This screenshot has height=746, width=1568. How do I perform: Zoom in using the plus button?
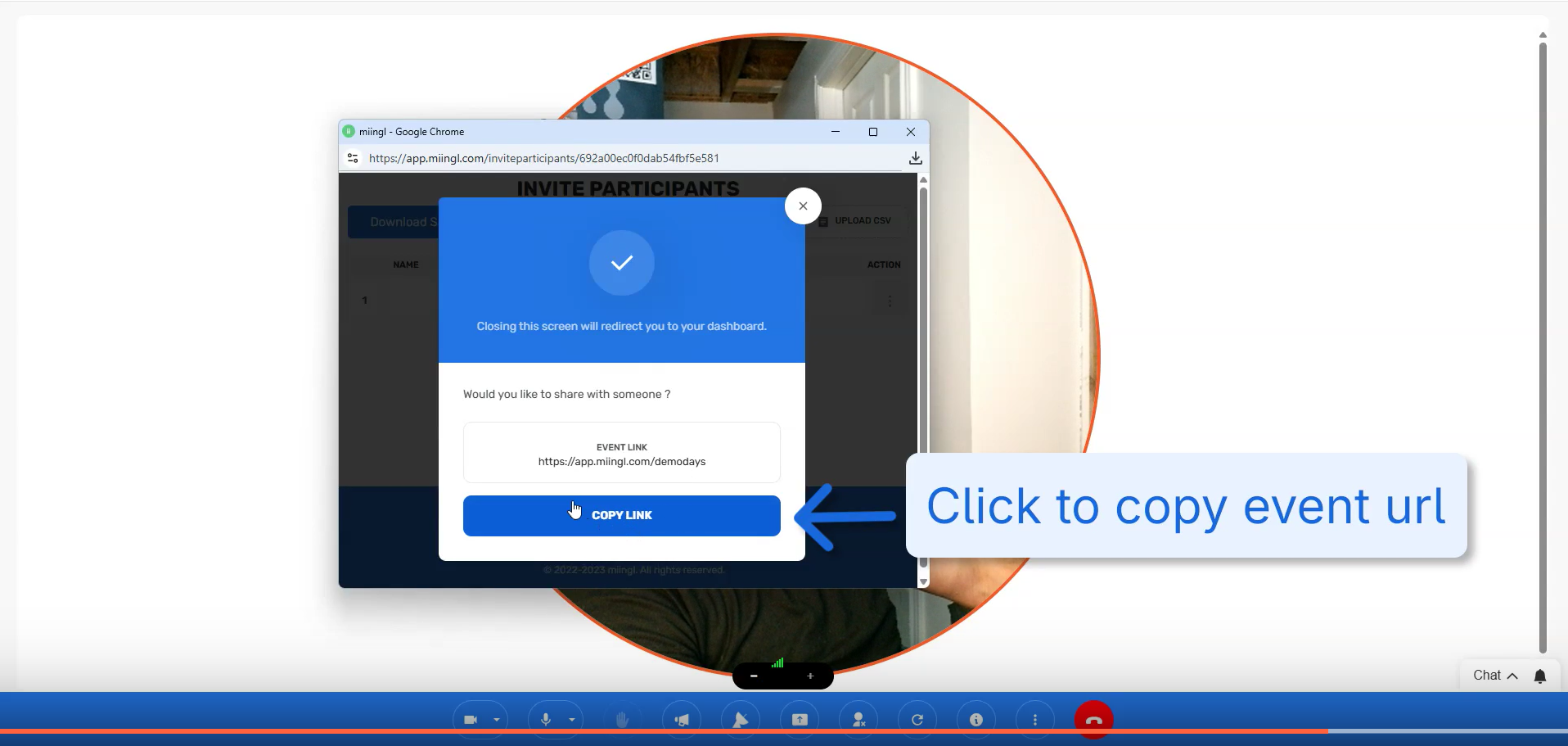pos(810,676)
